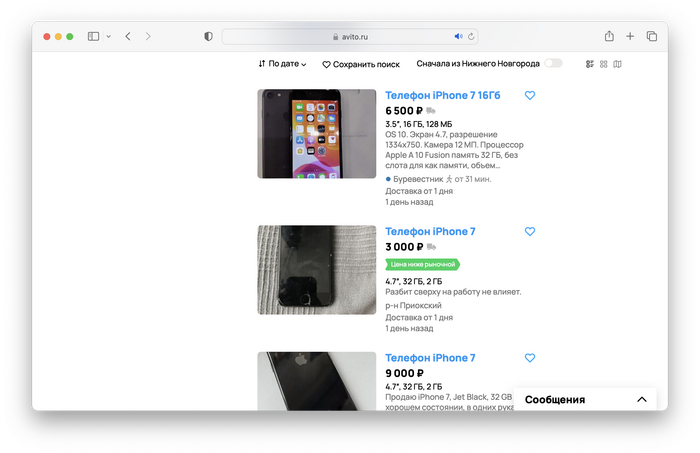The height and width of the screenshot is (453, 700).
Task: Open the 'Телефон iPhone 7 16Гб' listing
Action: click(442, 96)
